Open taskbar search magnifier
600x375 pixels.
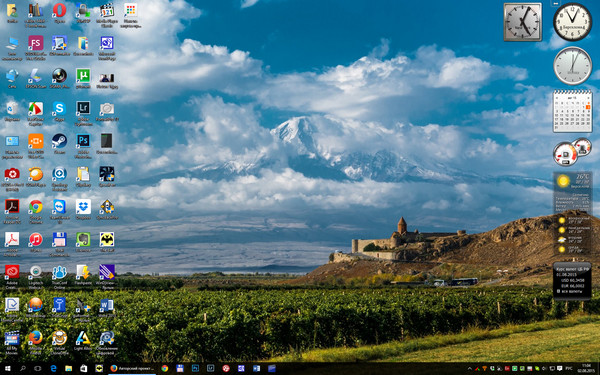pos(23,368)
